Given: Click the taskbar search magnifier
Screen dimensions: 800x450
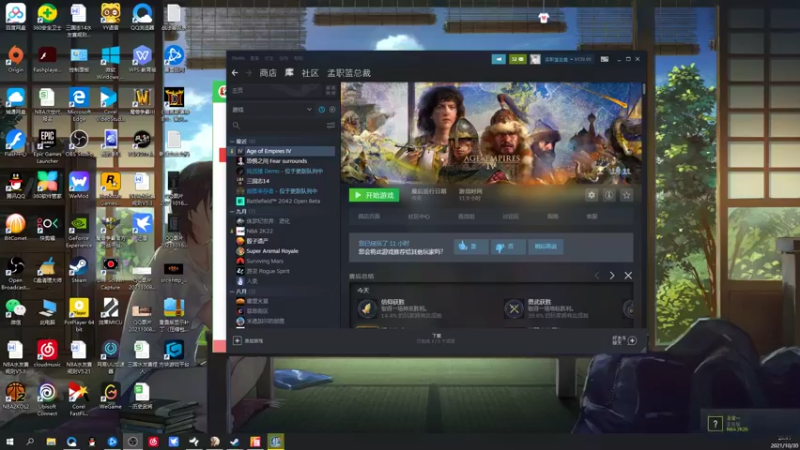Looking at the screenshot, I should point(30,441).
